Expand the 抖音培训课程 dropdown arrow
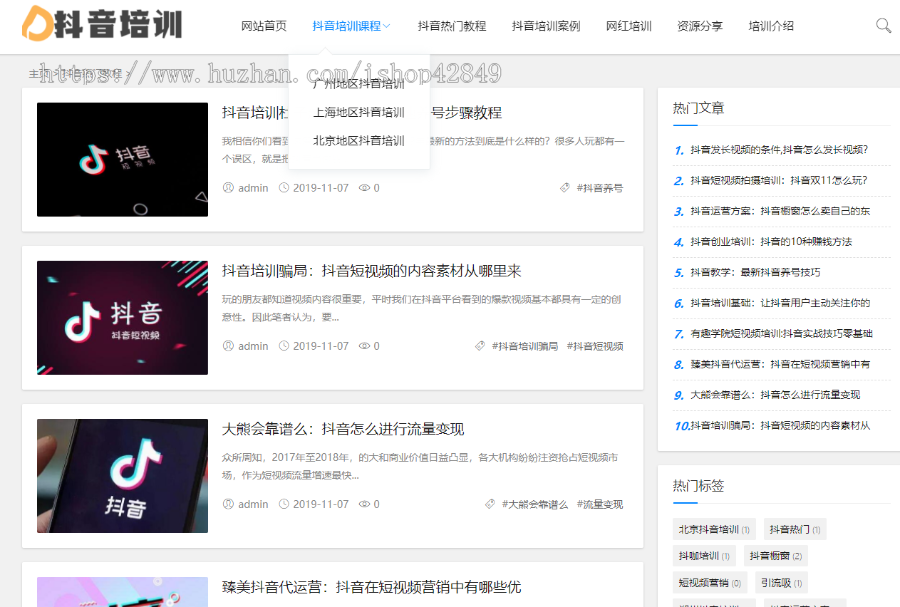This screenshot has width=900, height=607. coord(387,26)
